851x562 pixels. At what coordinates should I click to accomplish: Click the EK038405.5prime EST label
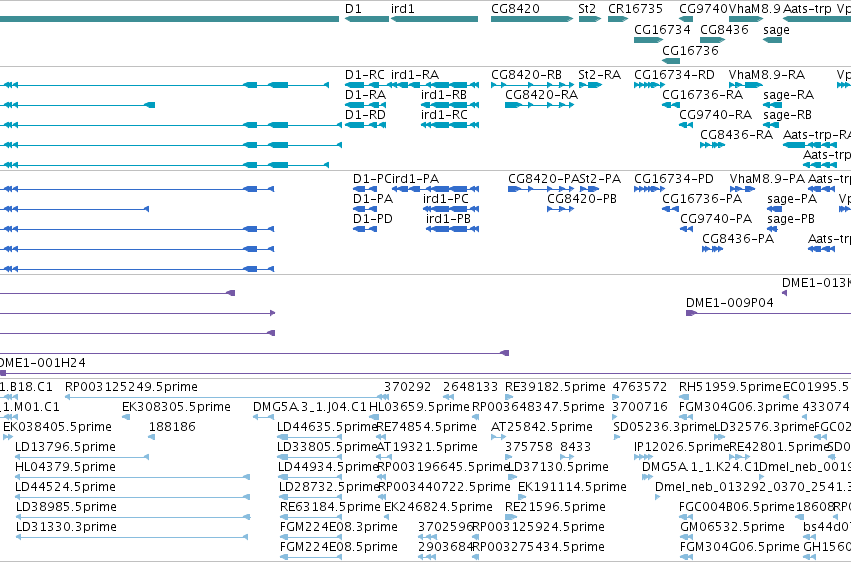pyautogui.click(x=57, y=427)
